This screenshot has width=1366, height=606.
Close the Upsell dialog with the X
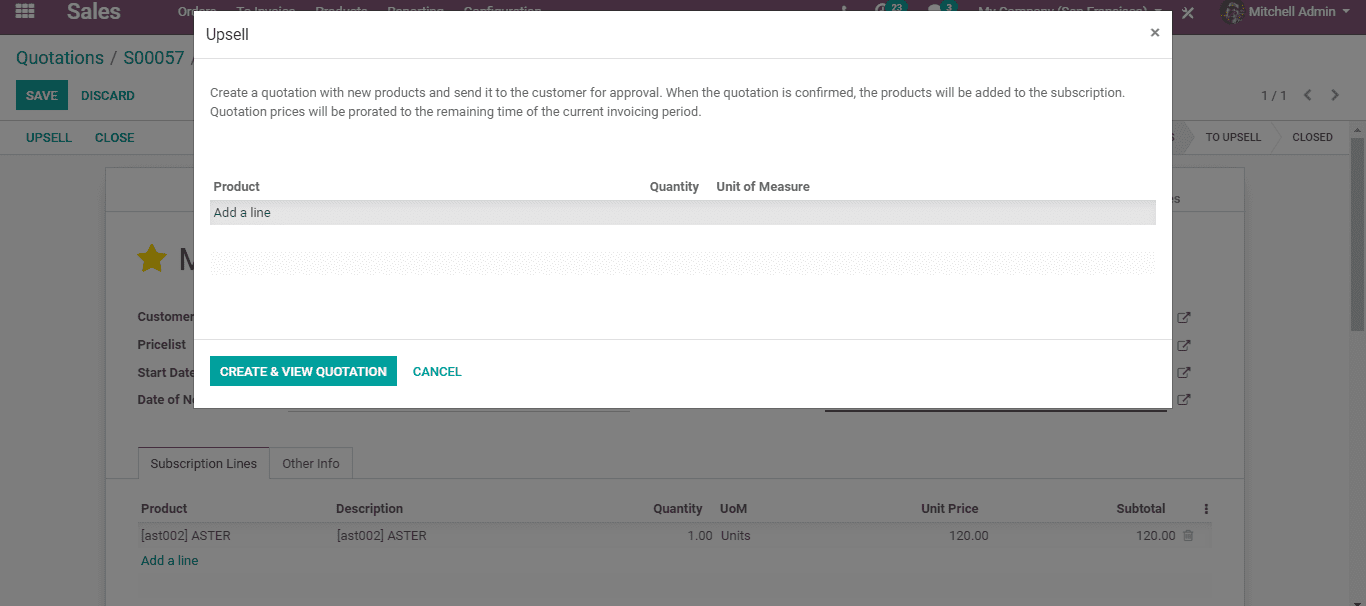click(x=1154, y=33)
